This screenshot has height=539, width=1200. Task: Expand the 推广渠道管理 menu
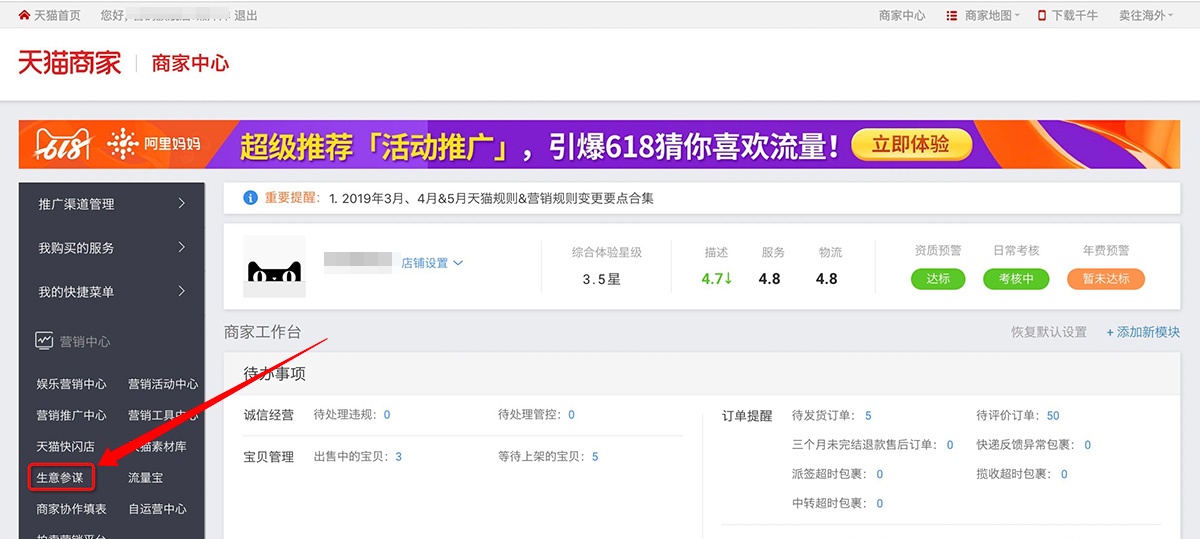click(111, 204)
